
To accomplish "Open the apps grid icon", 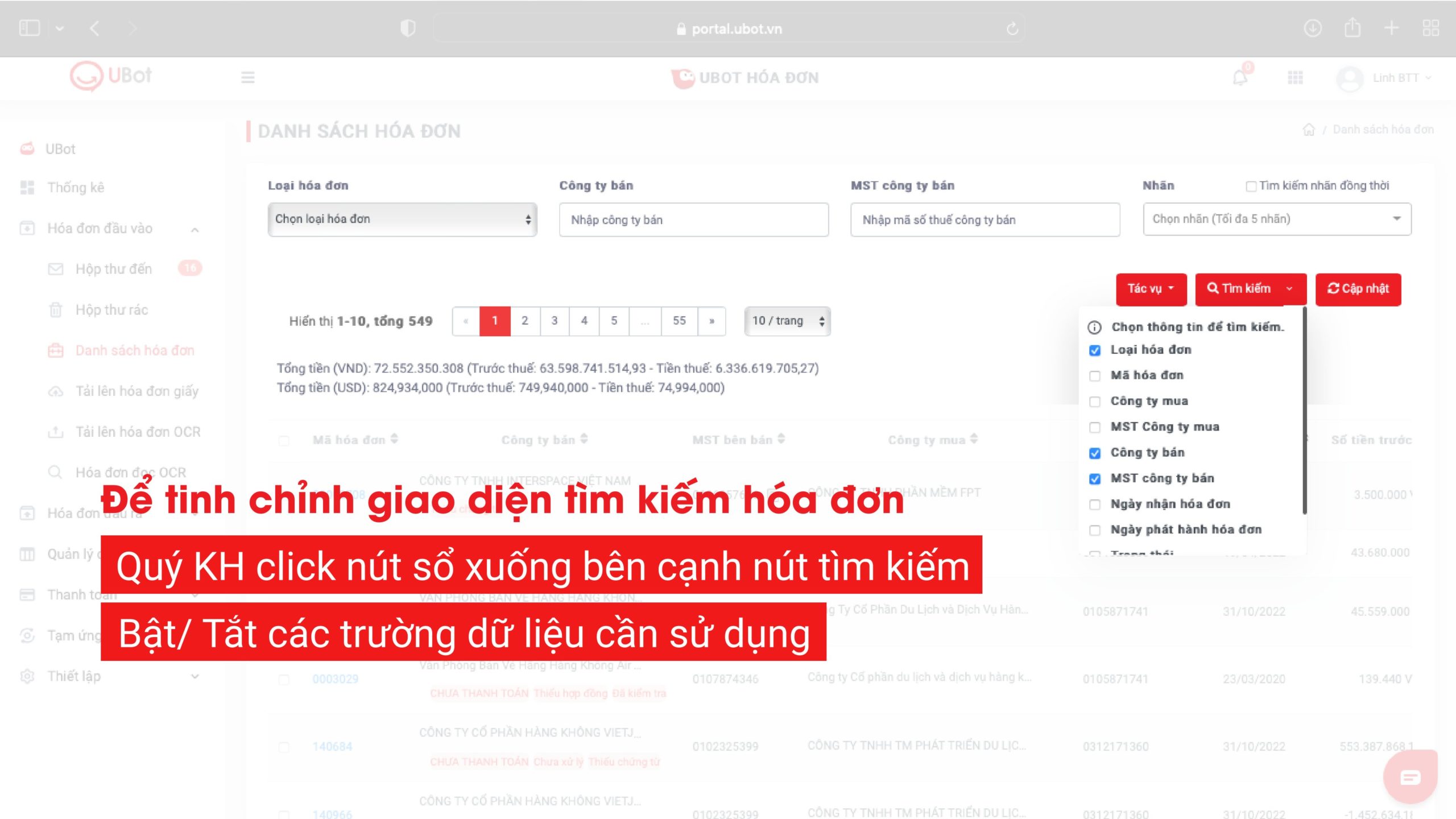I will pyautogui.click(x=1295, y=78).
